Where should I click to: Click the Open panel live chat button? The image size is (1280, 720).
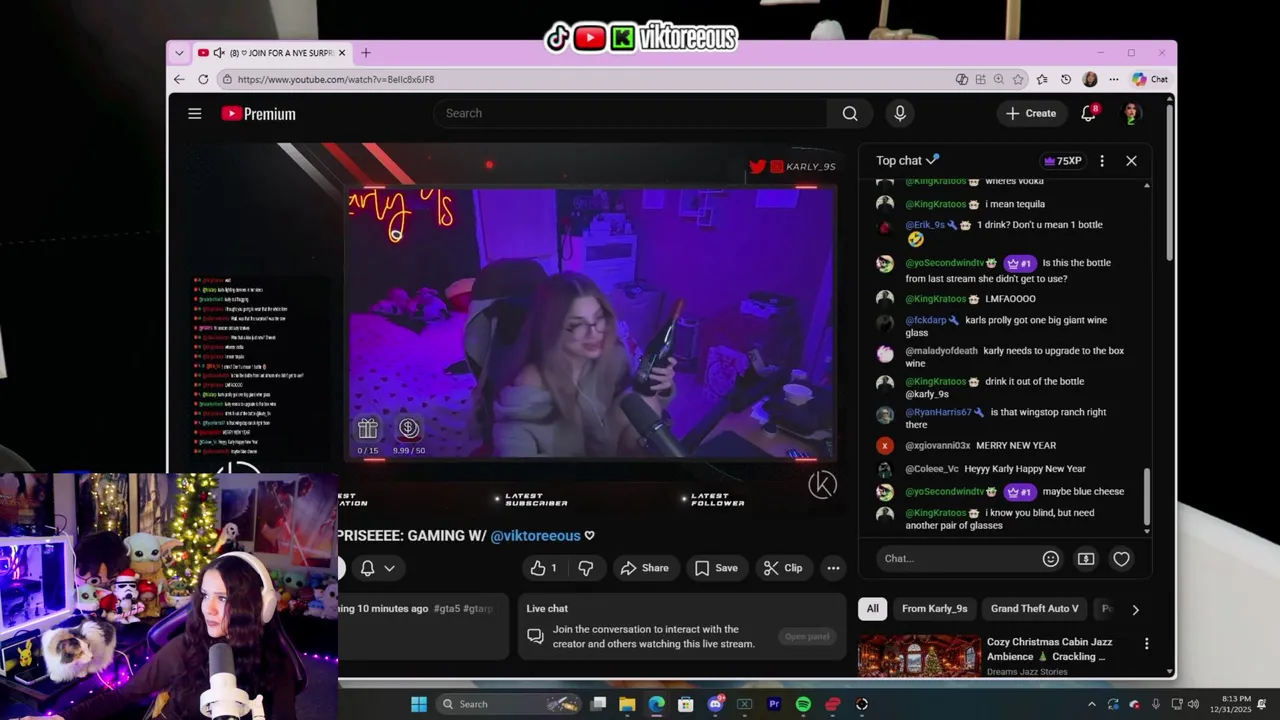click(807, 637)
